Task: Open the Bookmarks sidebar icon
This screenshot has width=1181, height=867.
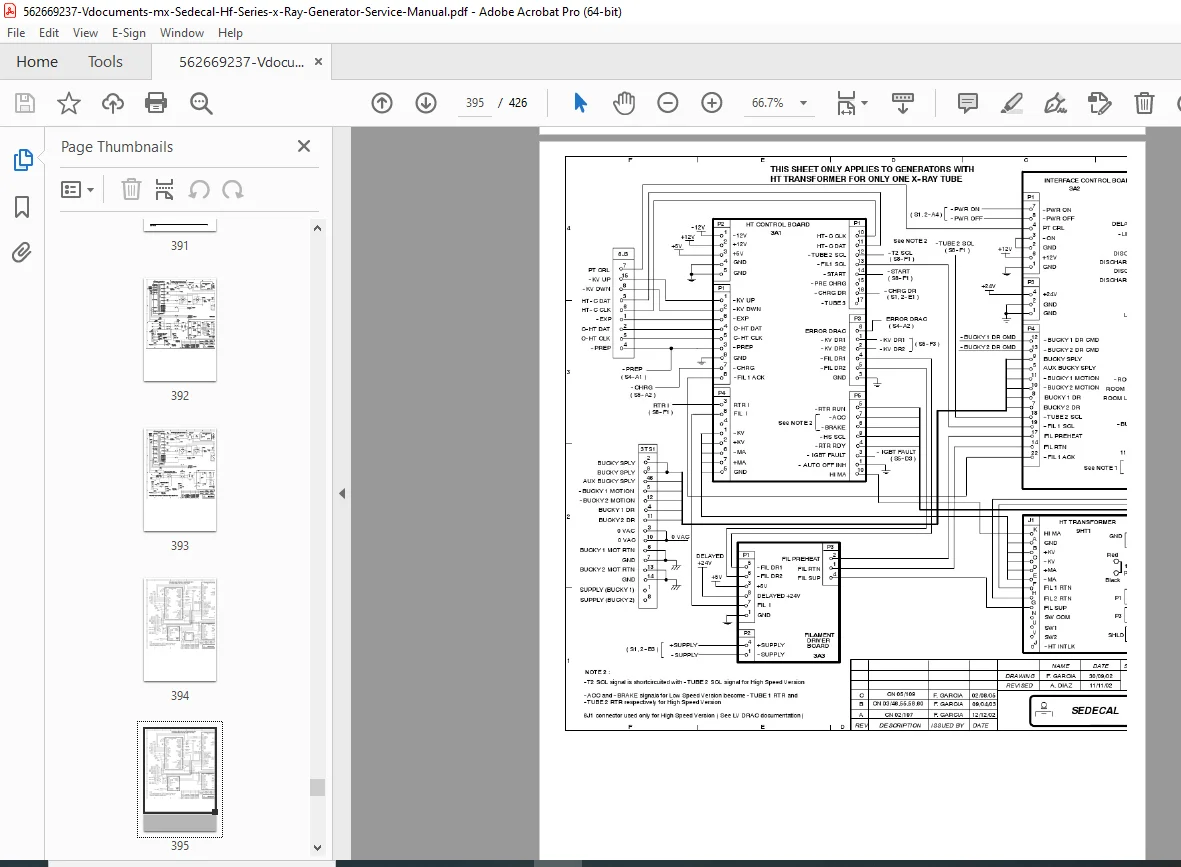Action: click(x=23, y=206)
